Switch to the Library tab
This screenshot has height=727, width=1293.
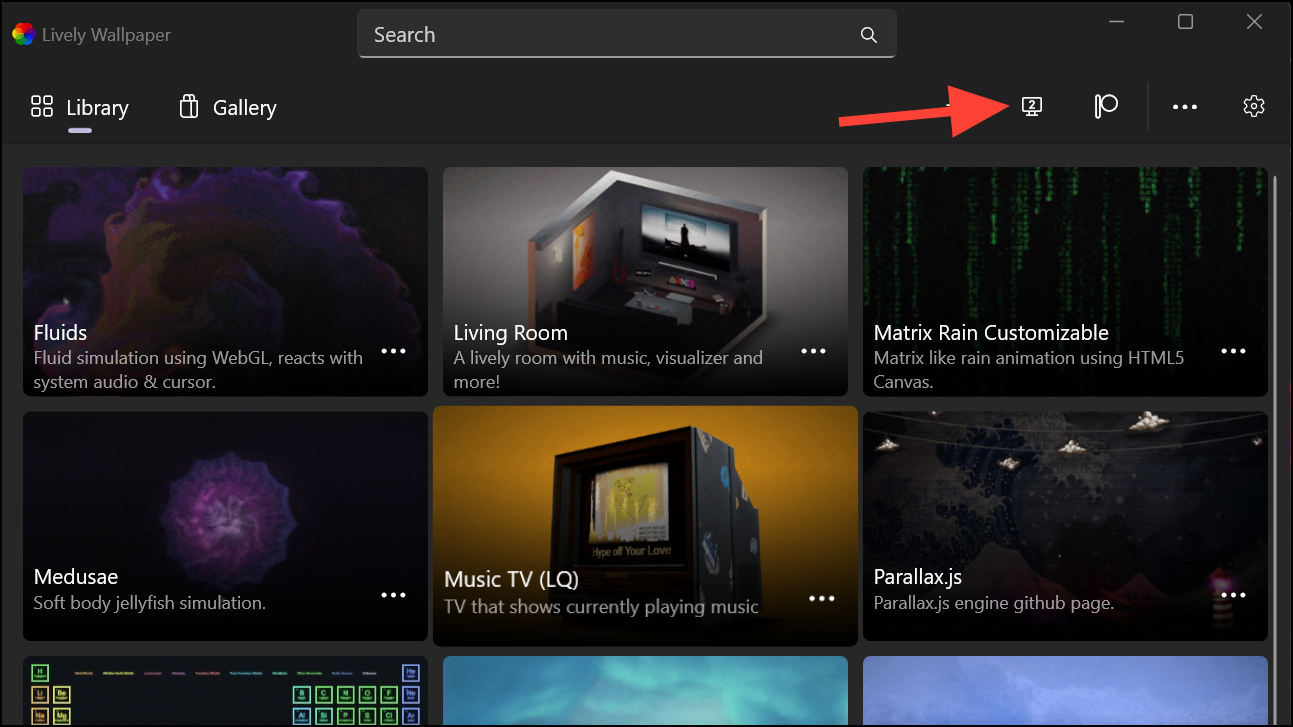tap(80, 107)
